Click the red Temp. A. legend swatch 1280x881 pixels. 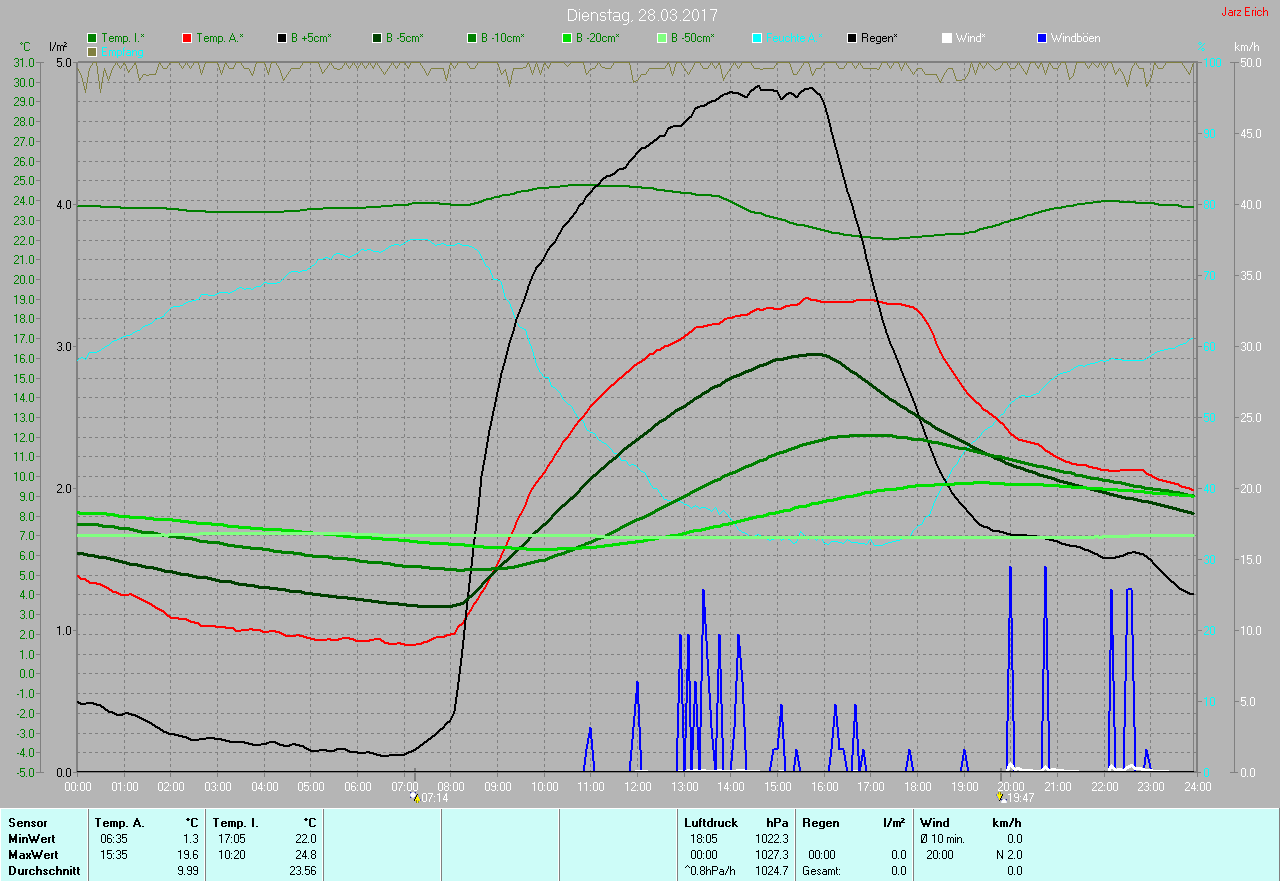[187, 38]
